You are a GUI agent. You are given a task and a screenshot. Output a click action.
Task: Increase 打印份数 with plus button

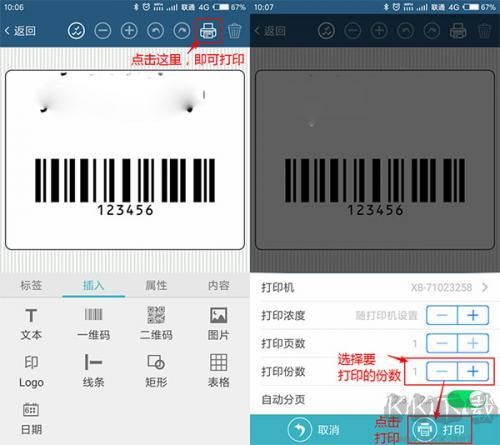pos(473,371)
